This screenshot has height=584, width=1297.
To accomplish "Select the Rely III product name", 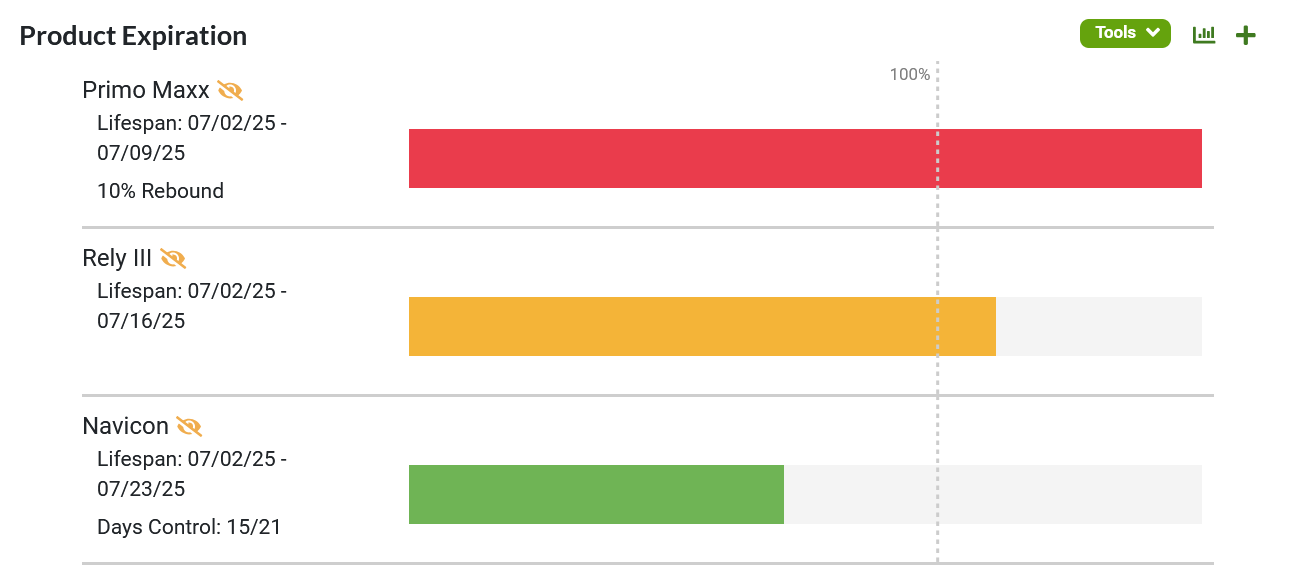I will pos(117,258).
